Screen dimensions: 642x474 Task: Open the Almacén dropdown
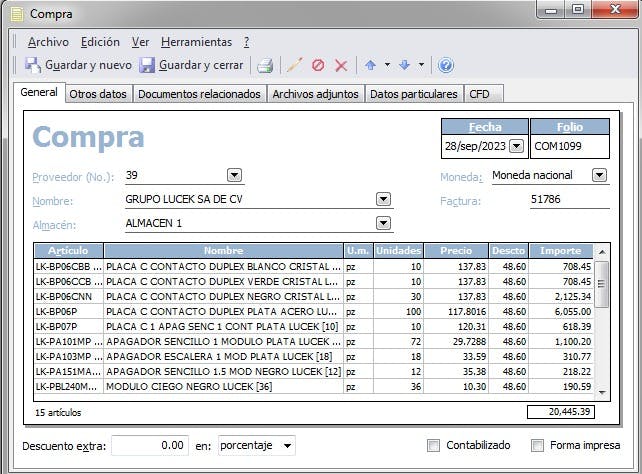point(383,223)
